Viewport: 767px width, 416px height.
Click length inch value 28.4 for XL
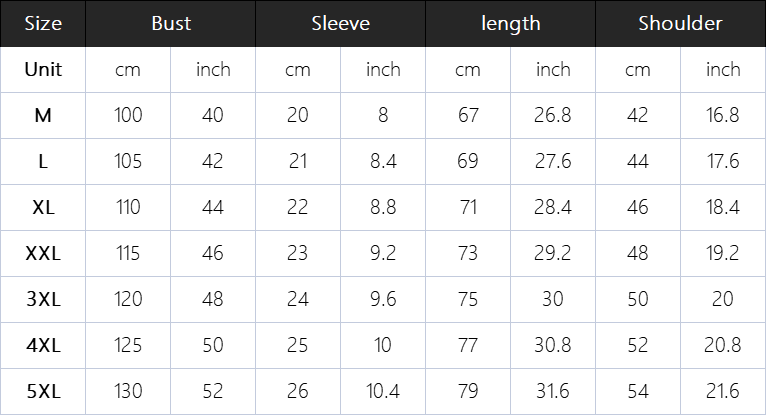[x=553, y=207]
